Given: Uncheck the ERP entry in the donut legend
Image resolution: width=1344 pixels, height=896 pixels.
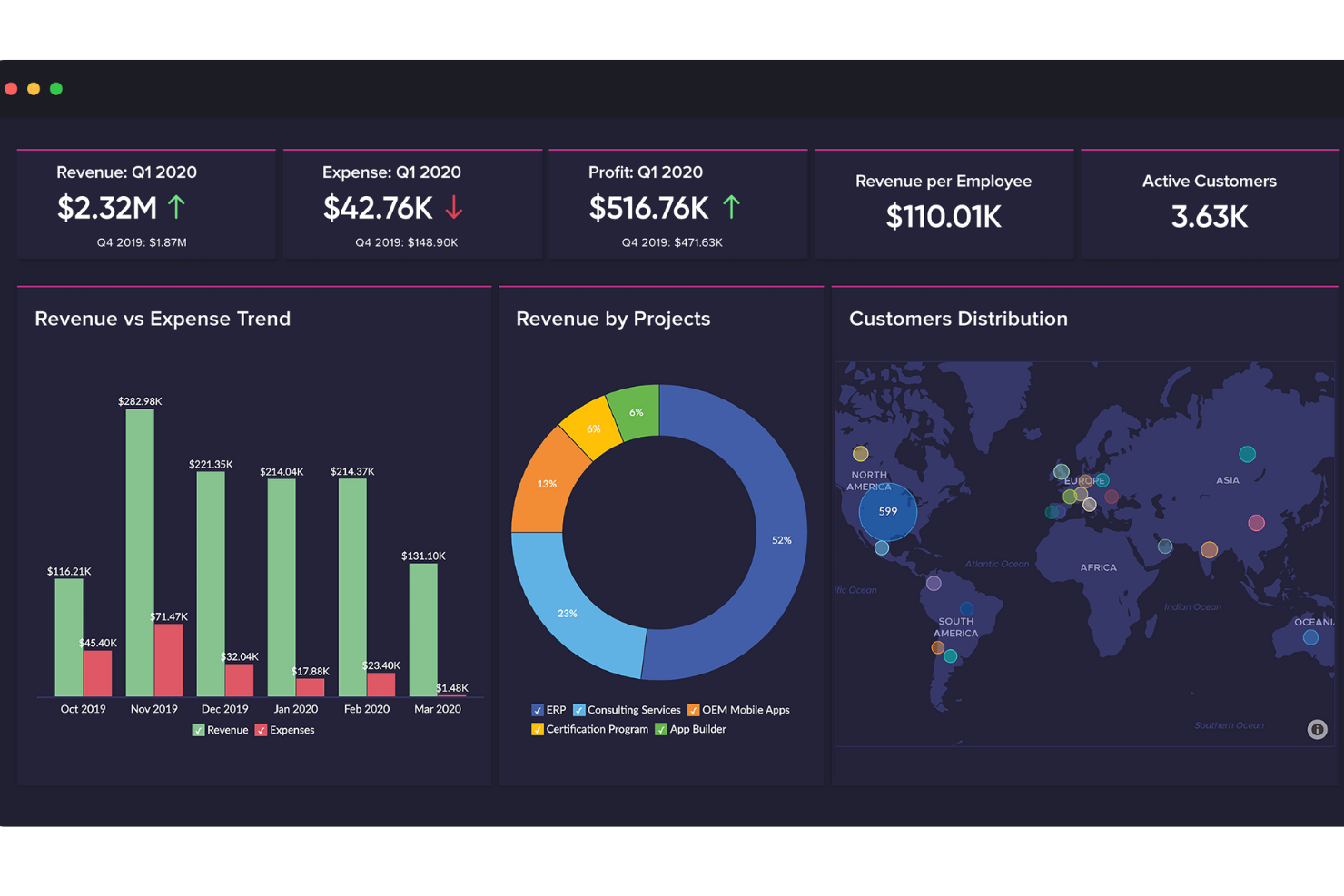Looking at the screenshot, I should click(538, 710).
